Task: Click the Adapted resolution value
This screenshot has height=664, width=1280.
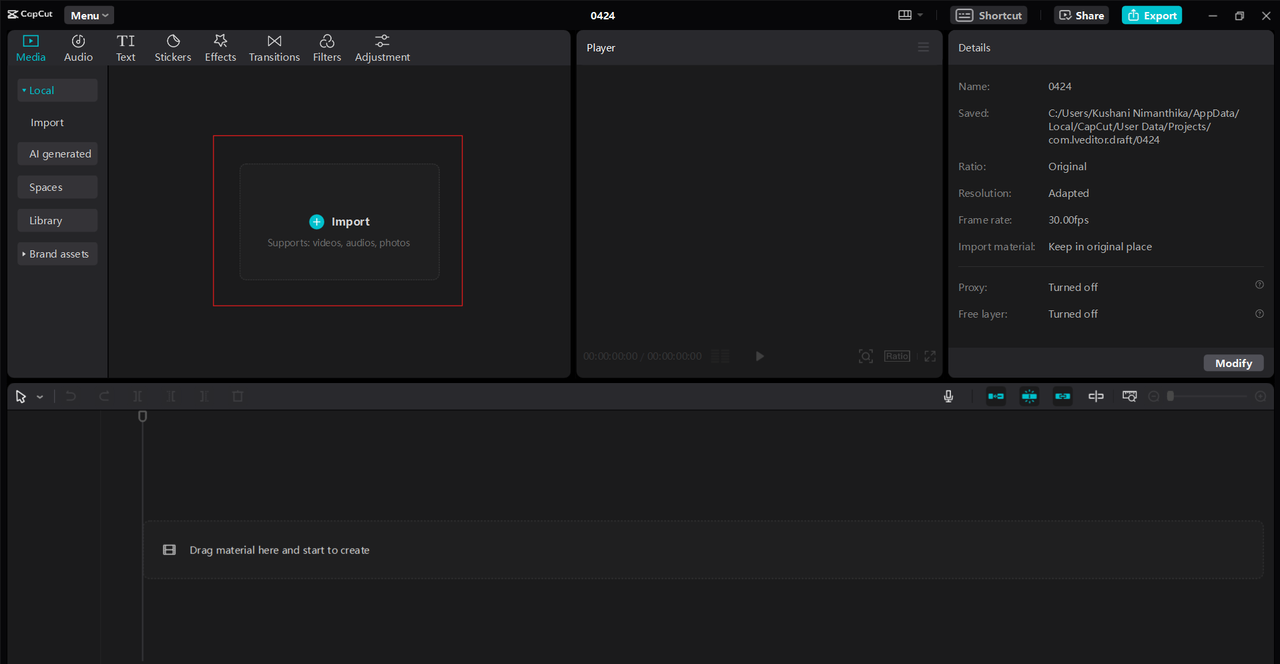Action: tap(1068, 193)
